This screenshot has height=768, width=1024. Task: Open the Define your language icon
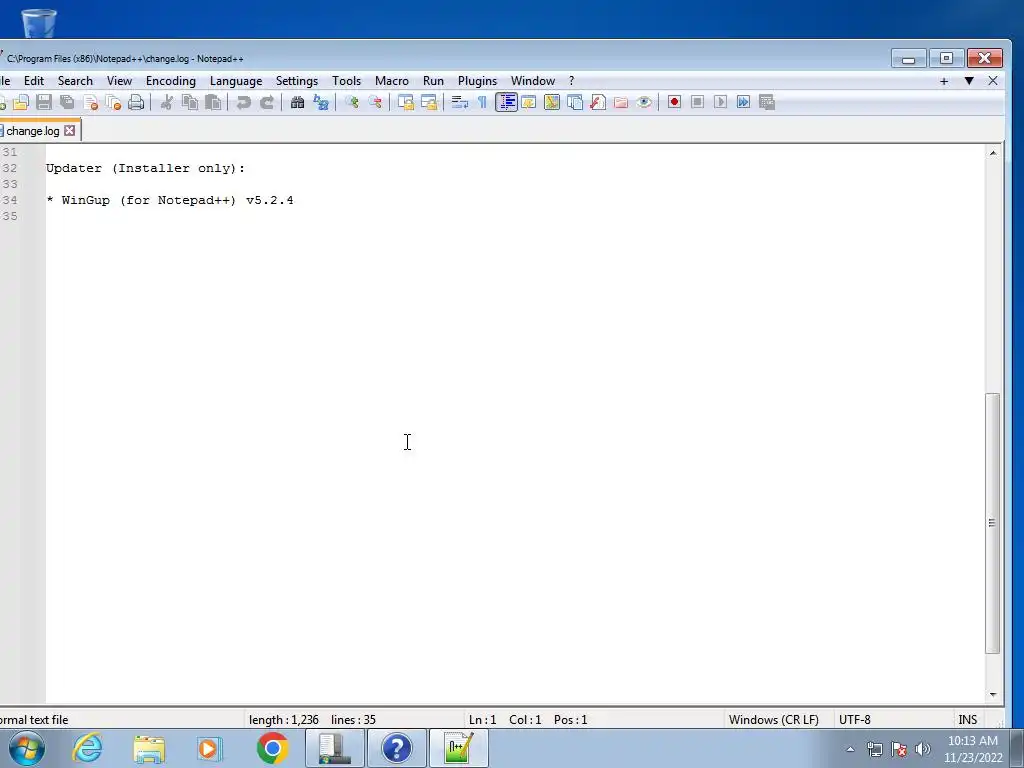pos(529,103)
